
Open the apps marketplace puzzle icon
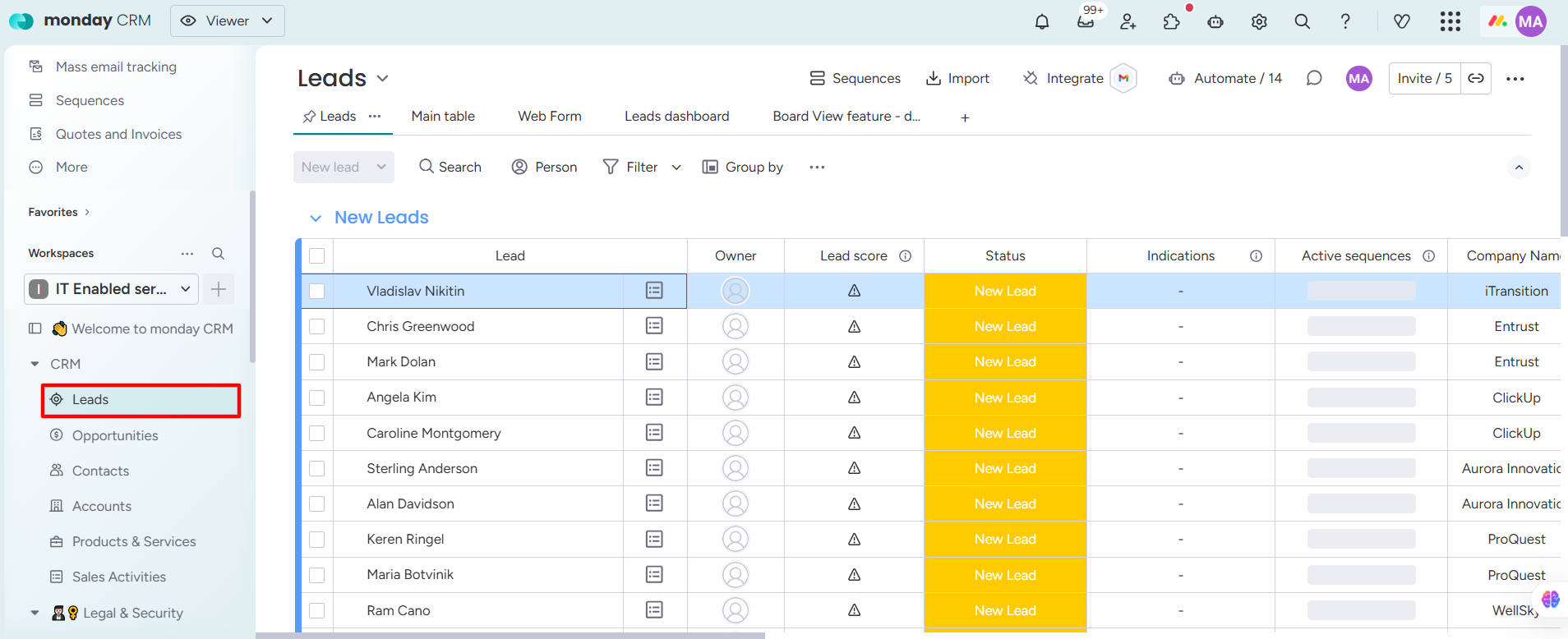[1172, 21]
